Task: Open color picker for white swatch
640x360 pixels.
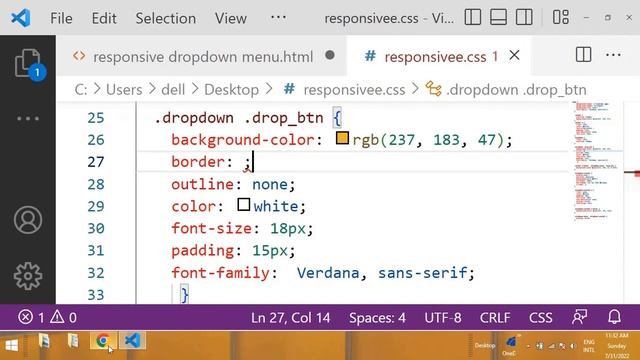Action: [243, 204]
